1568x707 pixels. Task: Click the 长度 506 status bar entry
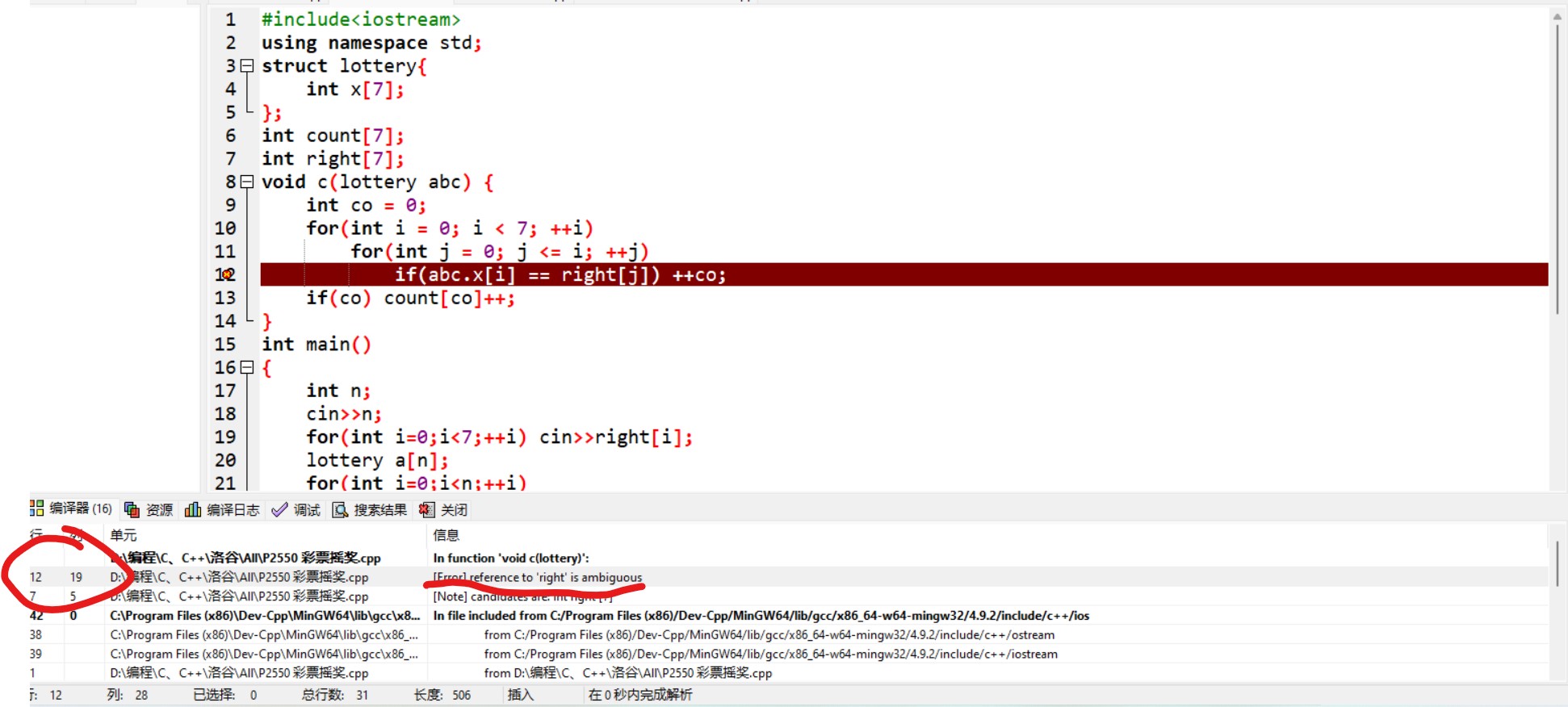pyautogui.click(x=442, y=695)
